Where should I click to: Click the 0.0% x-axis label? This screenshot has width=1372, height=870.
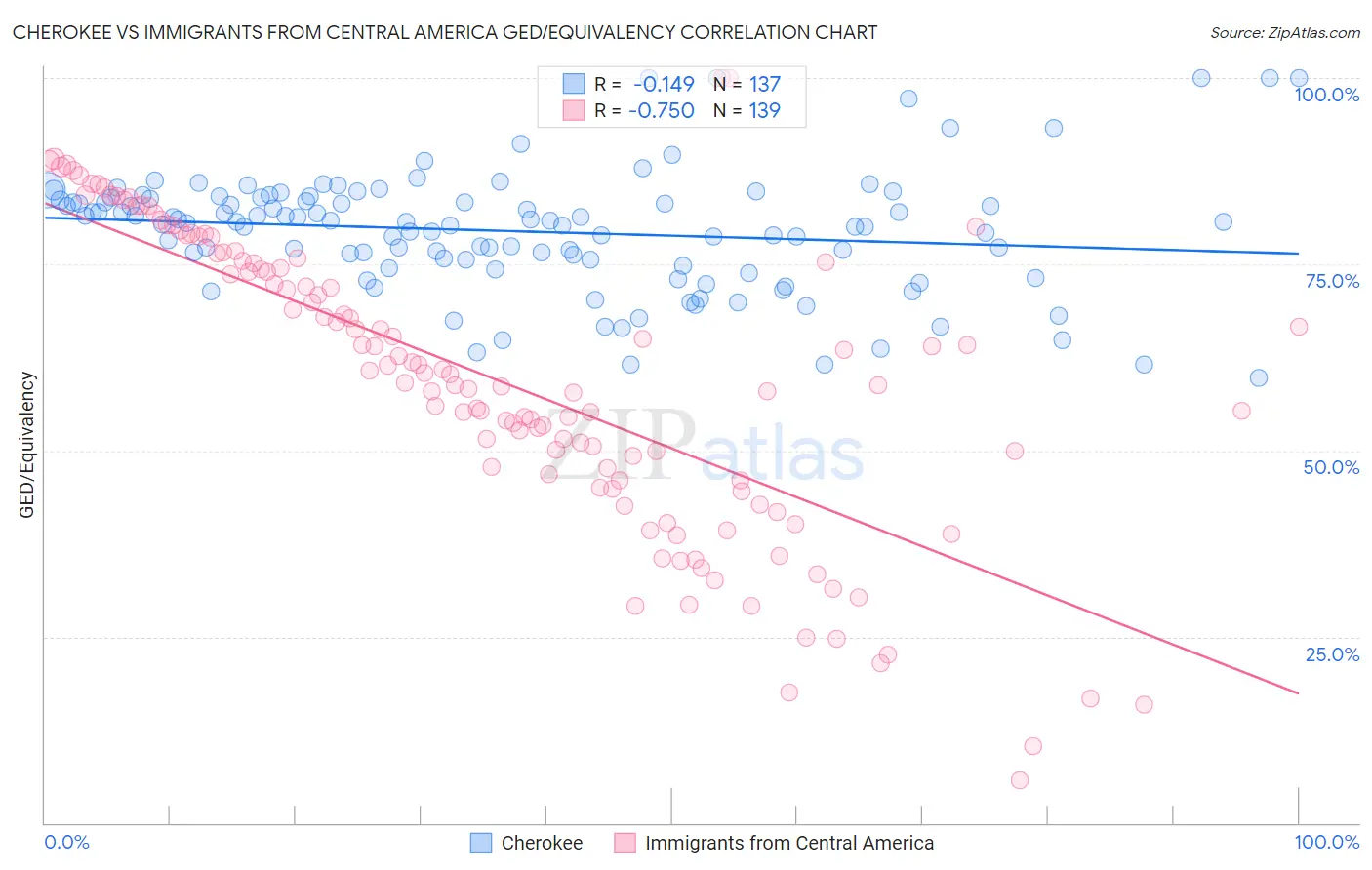[67, 842]
